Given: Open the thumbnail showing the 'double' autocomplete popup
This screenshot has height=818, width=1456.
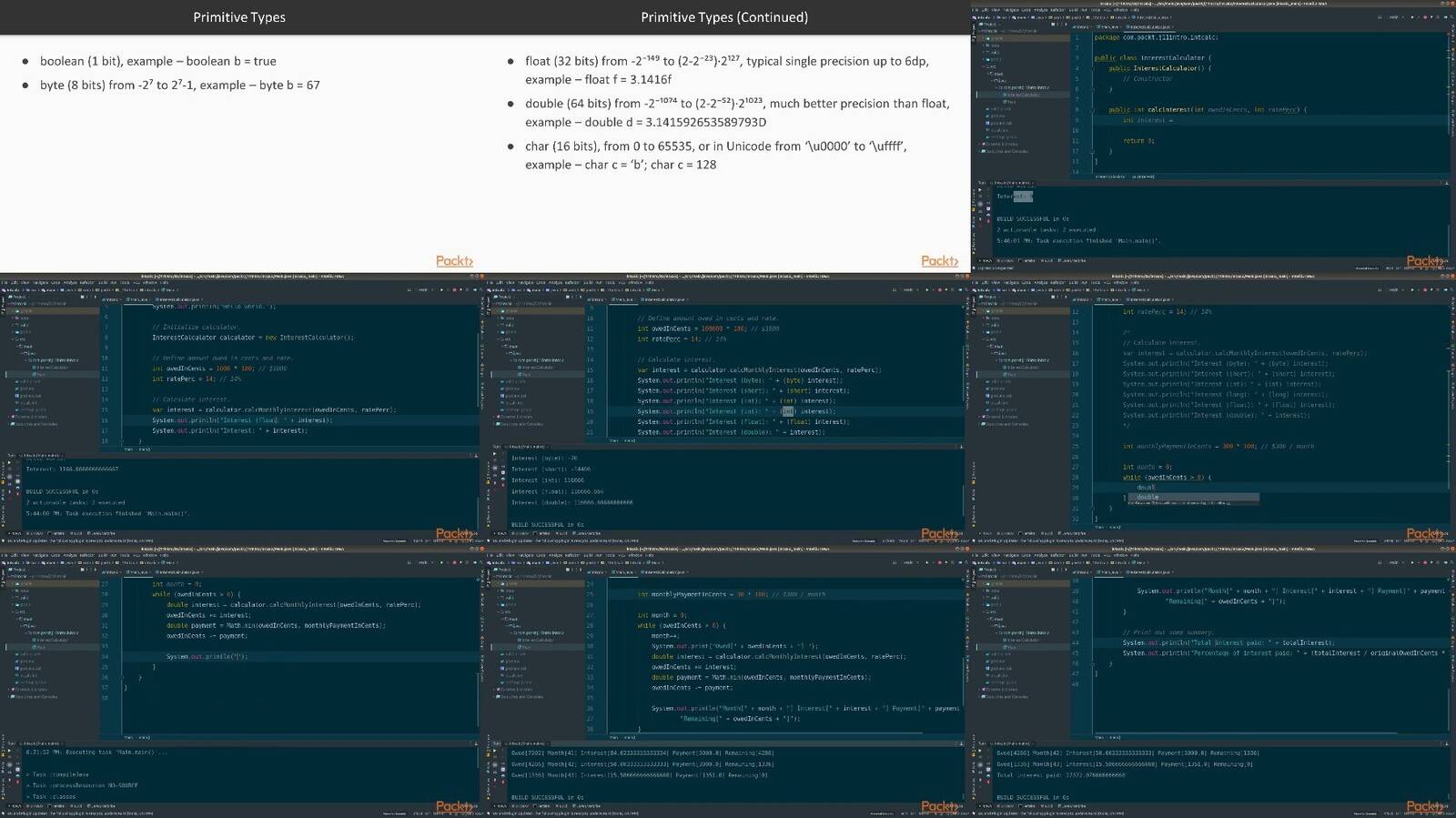Looking at the screenshot, I should pos(1213,409).
